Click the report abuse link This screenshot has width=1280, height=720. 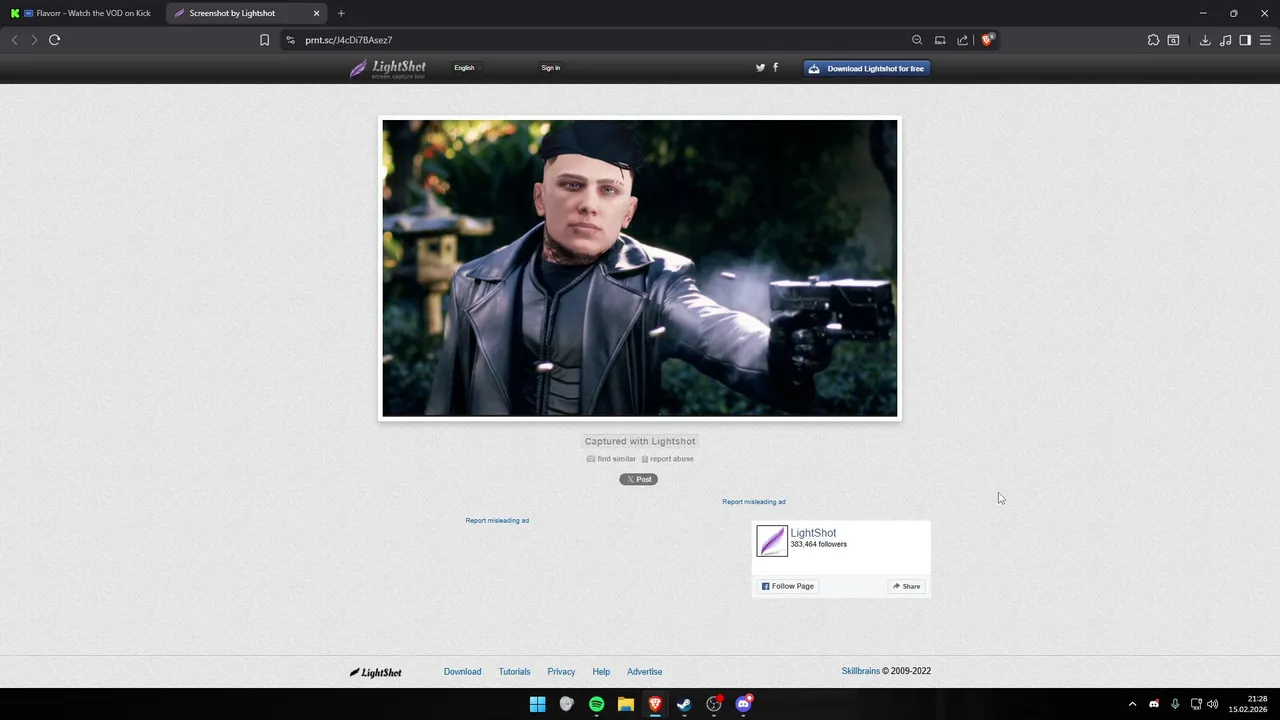click(x=667, y=459)
